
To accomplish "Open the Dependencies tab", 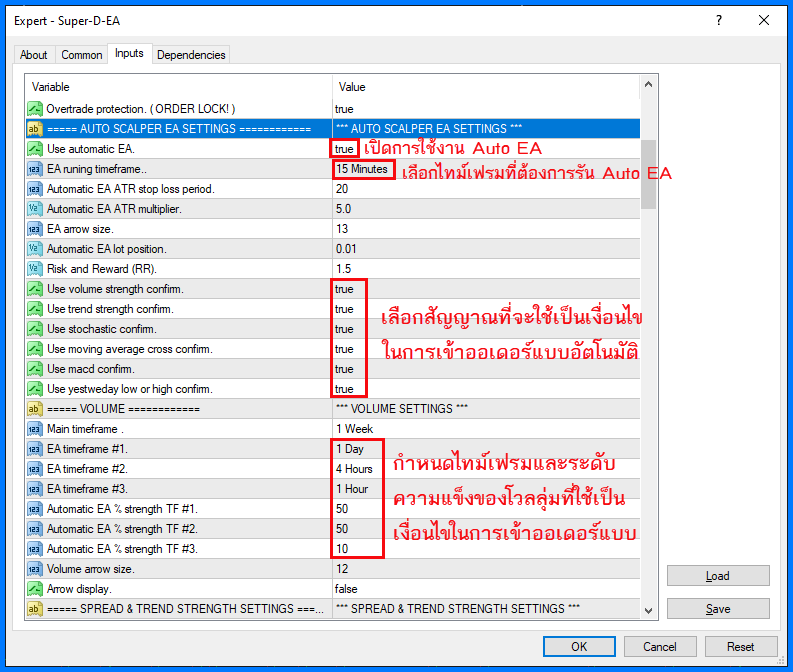I will tap(191, 55).
